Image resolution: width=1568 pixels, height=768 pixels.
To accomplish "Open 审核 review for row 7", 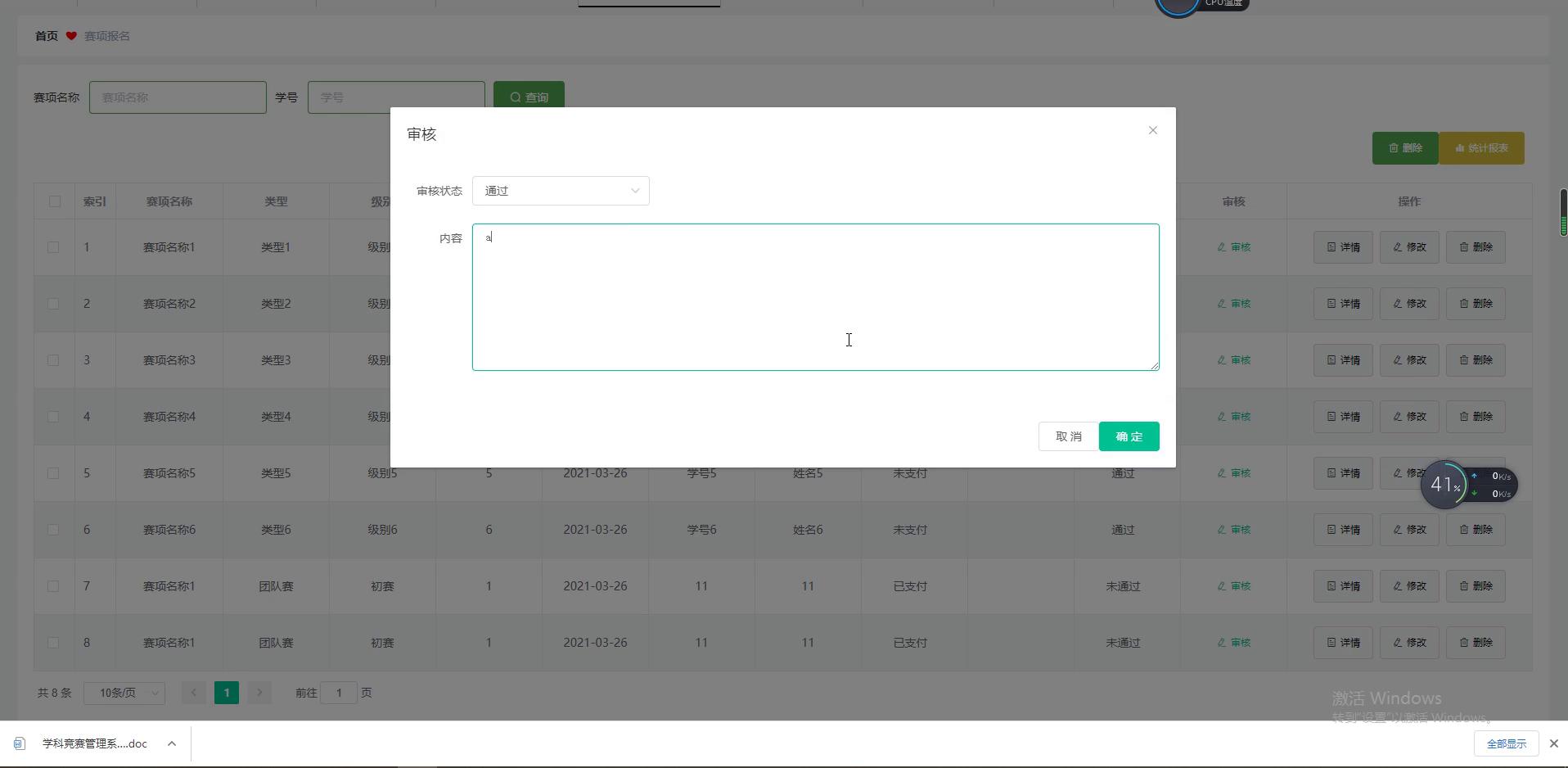I will [1233, 586].
